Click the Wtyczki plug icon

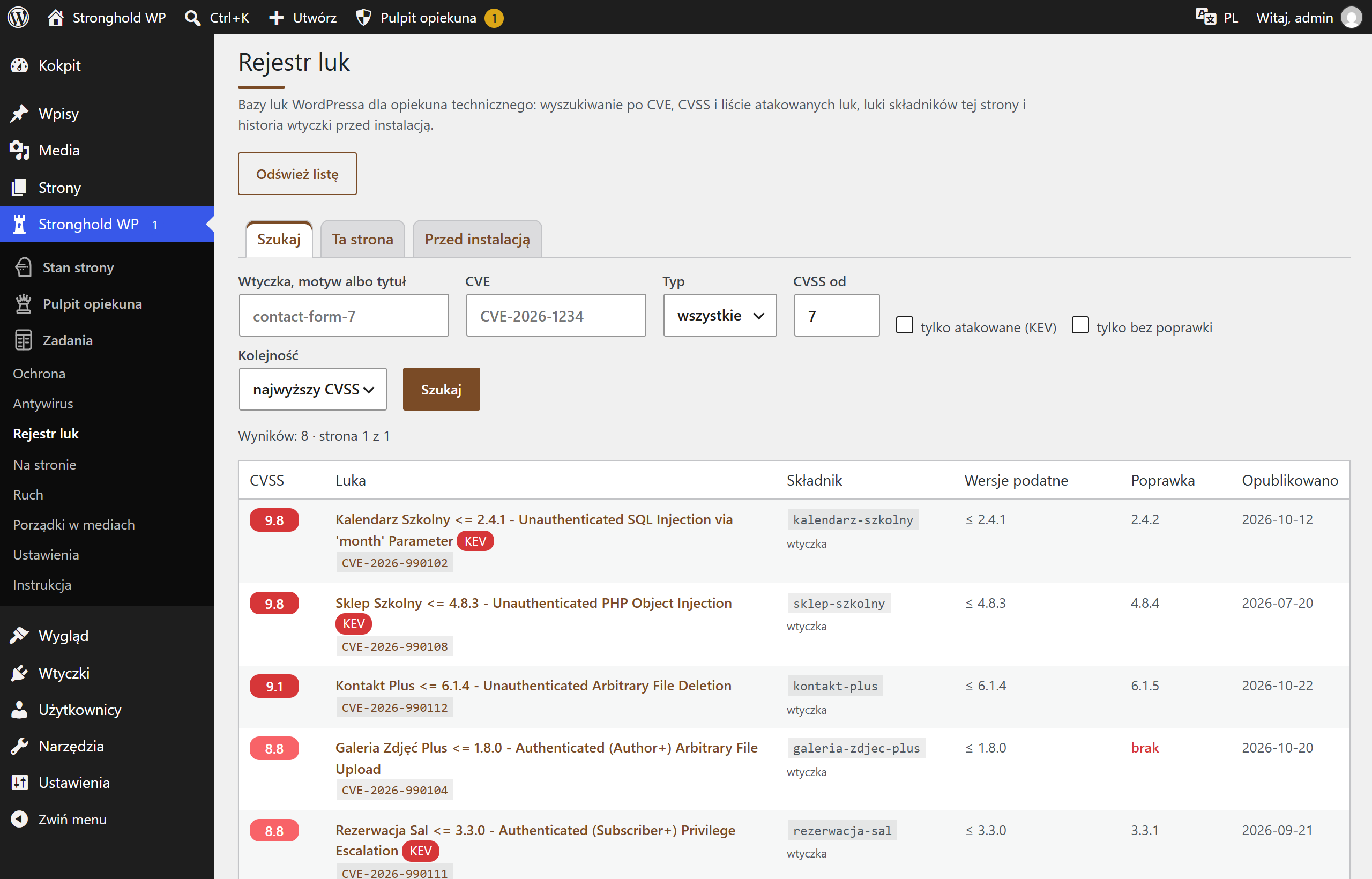click(x=19, y=673)
